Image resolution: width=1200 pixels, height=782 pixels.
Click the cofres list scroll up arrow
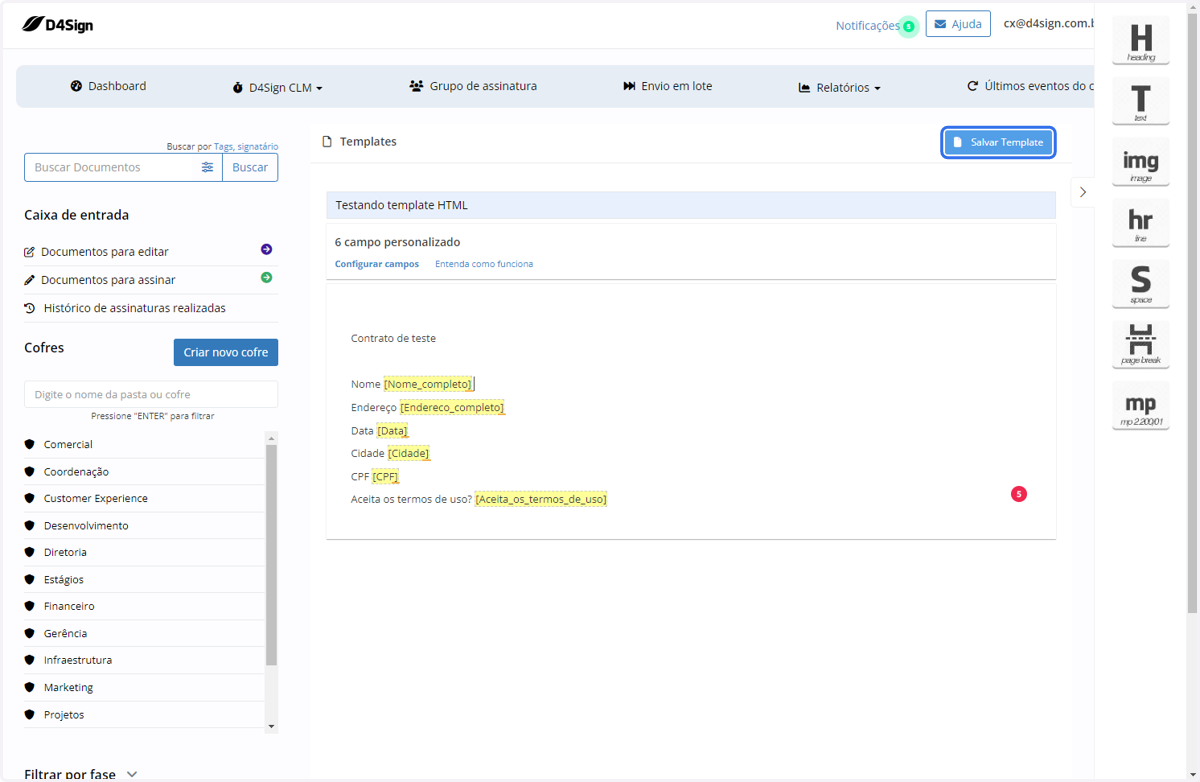coord(271,438)
